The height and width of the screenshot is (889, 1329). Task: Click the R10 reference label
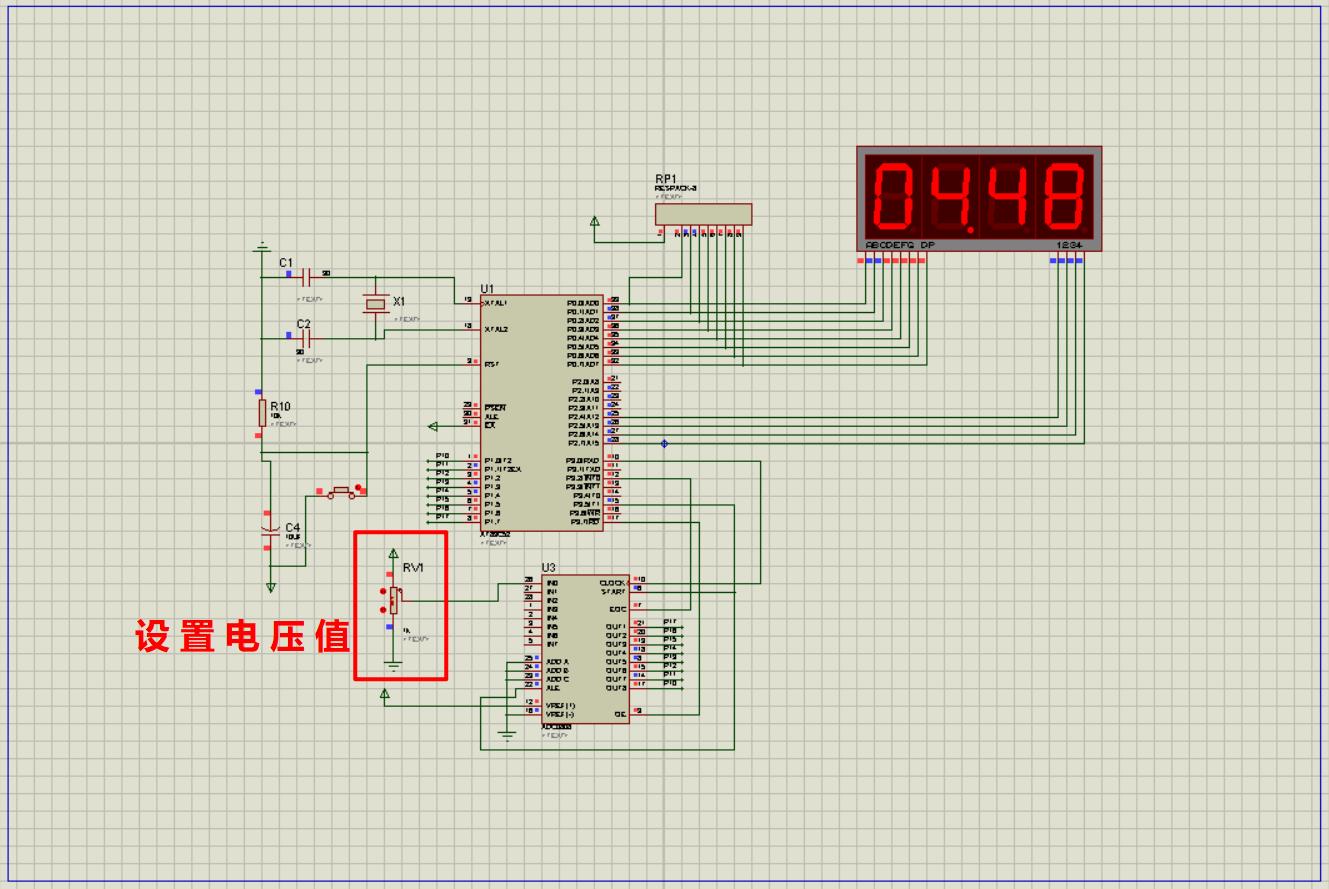tap(281, 406)
